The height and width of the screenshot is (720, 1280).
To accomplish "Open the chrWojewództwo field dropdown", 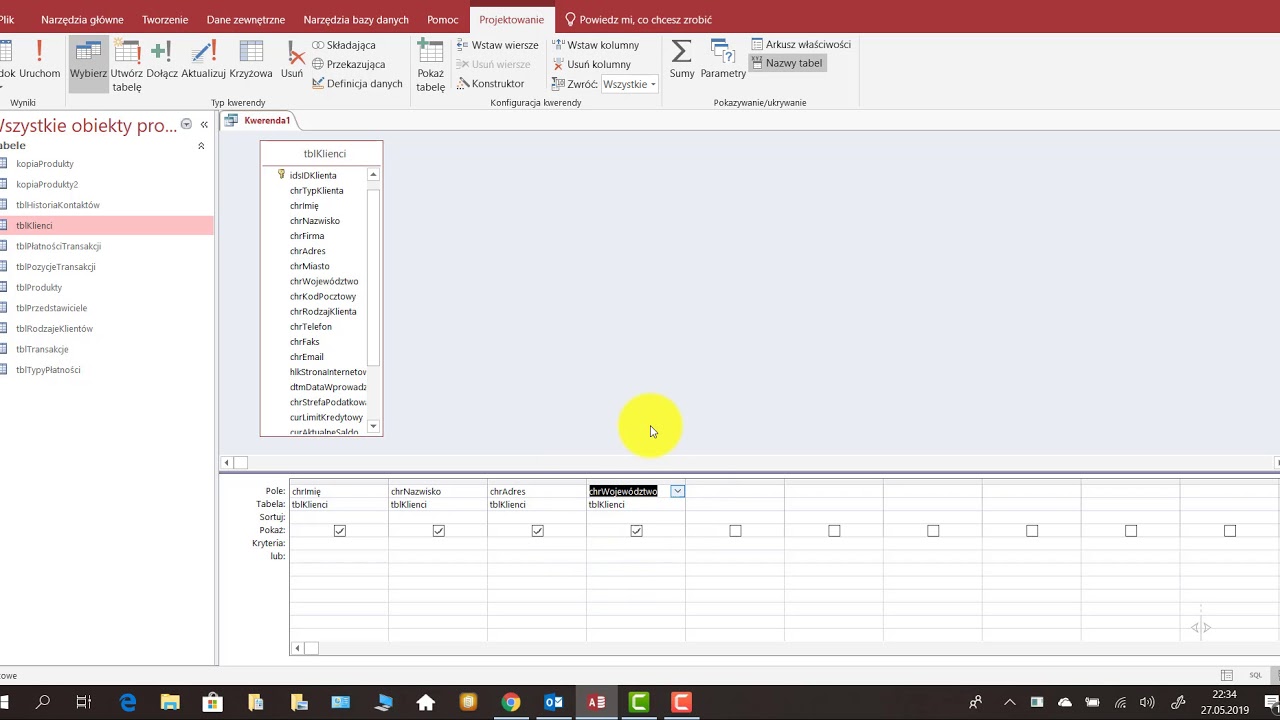I will [x=677, y=491].
